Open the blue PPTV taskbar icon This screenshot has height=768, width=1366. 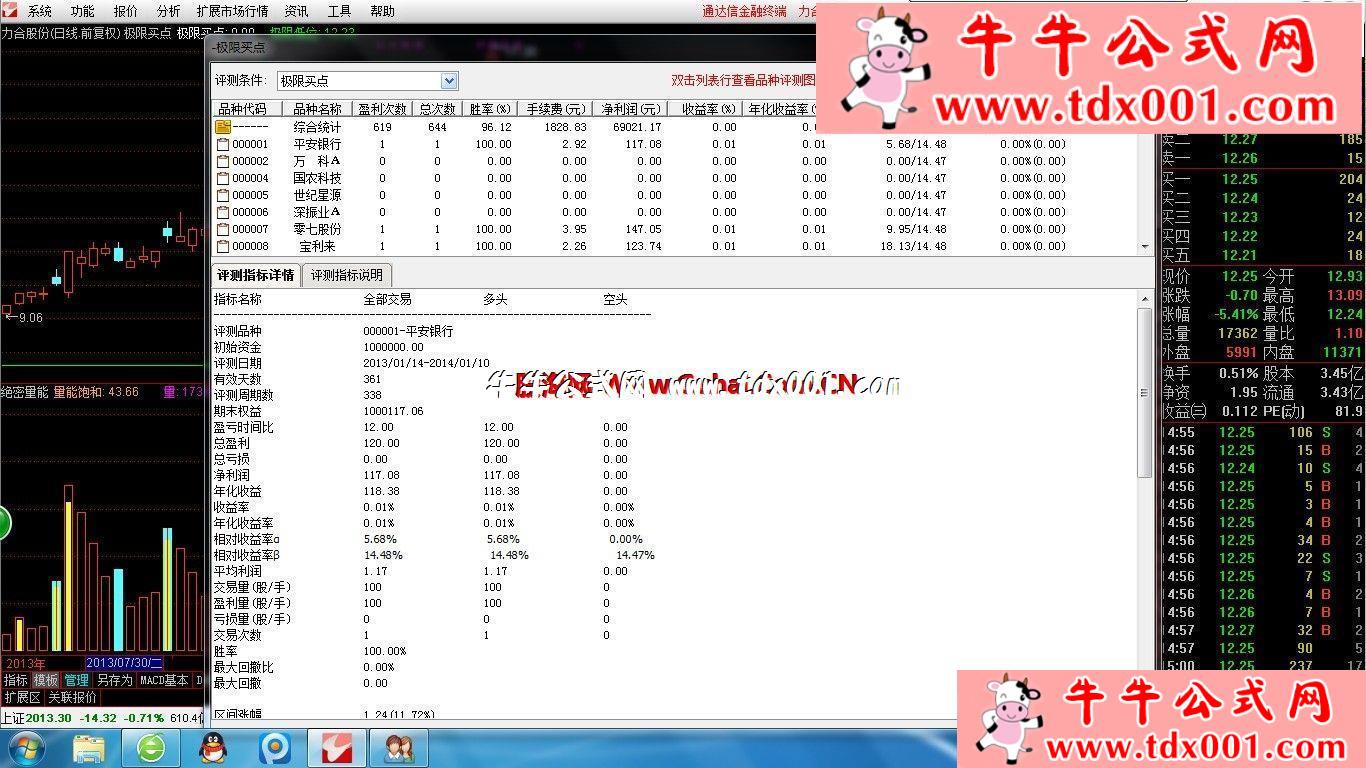coord(275,748)
